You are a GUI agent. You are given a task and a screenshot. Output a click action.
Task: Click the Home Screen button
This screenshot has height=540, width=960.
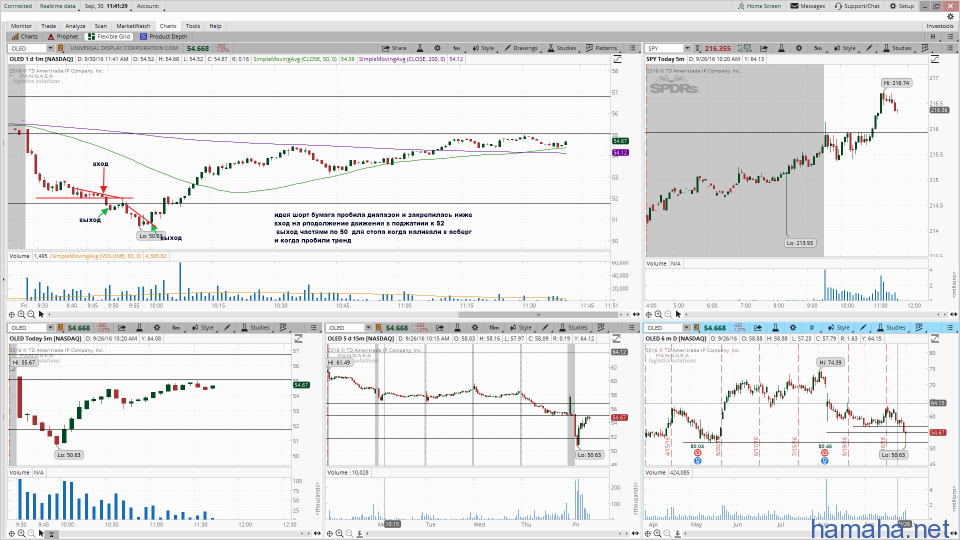(759, 6)
